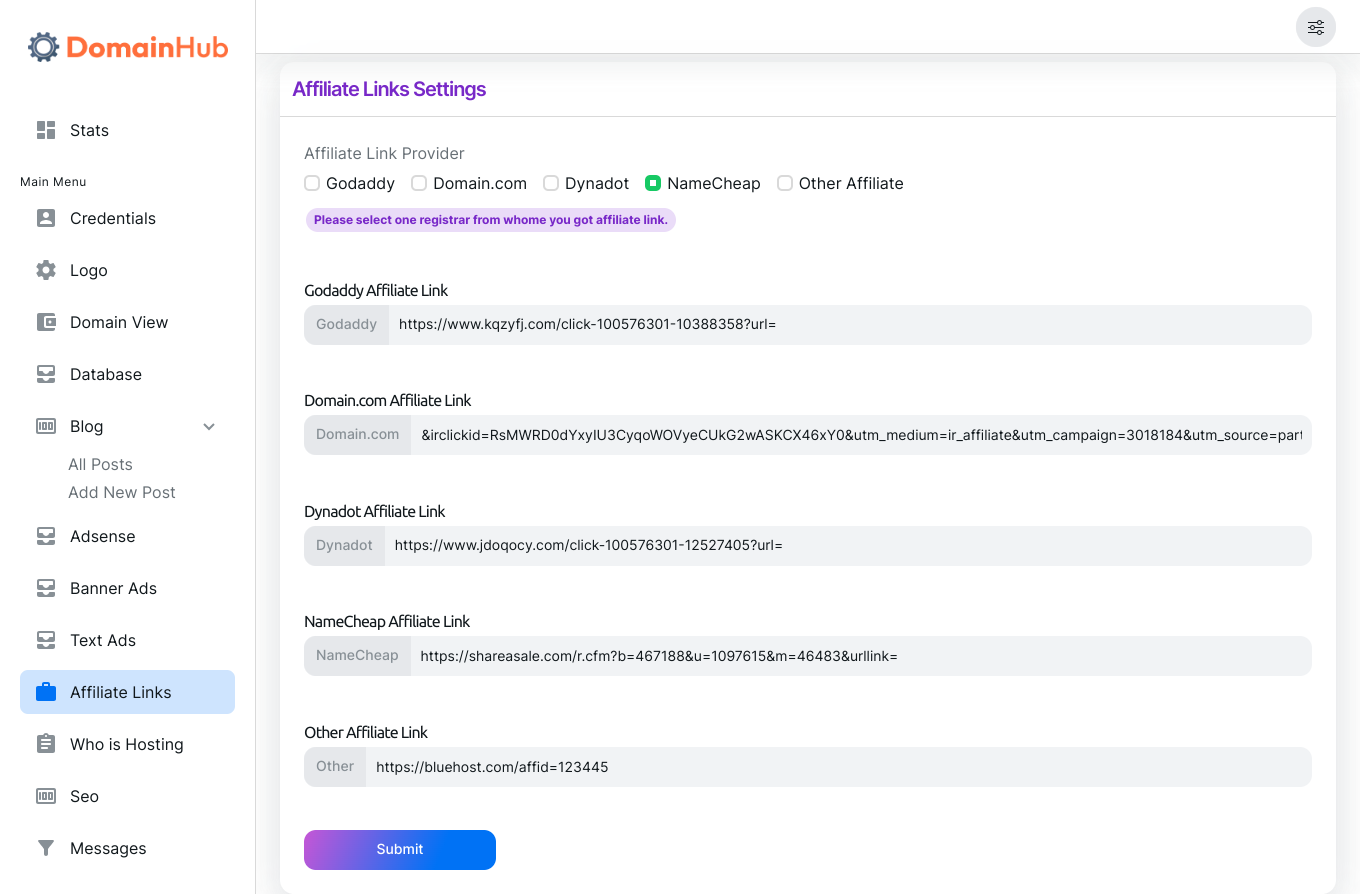1360x894 pixels.
Task: Click the DomainHub gear logo icon
Action: pyautogui.click(x=44, y=47)
